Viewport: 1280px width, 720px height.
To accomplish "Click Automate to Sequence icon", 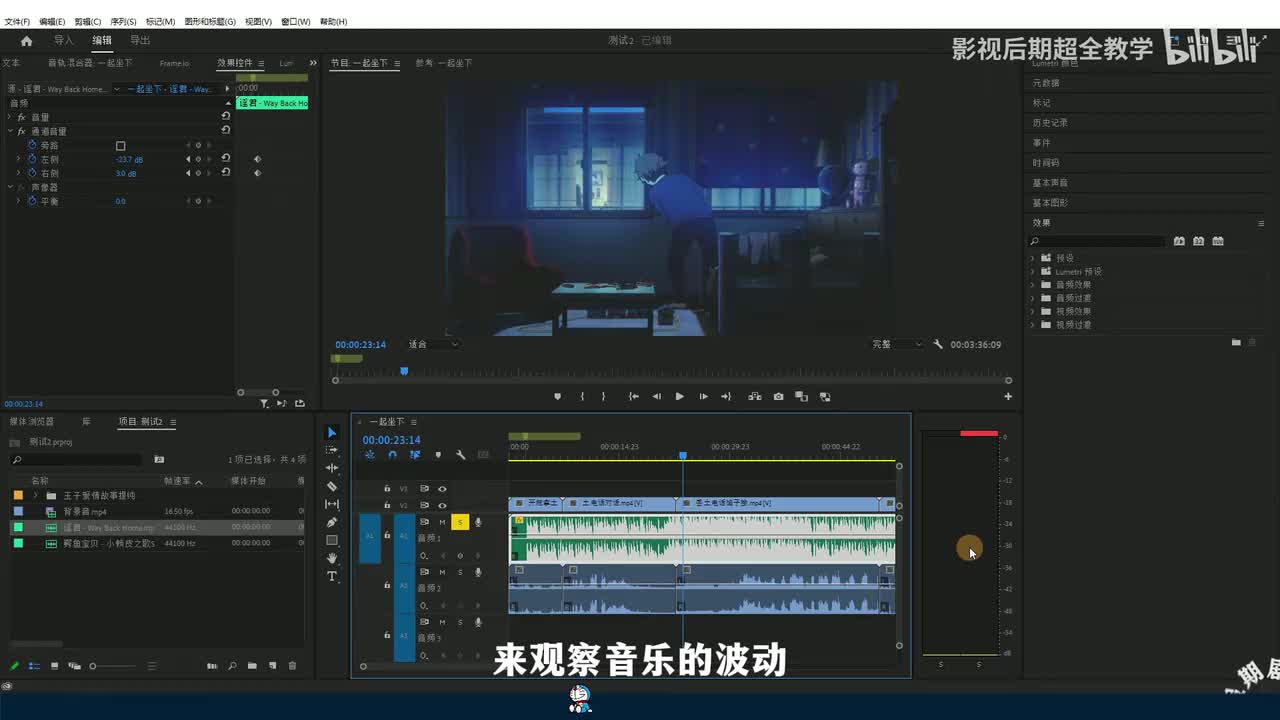I will click(x=212, y=666).
